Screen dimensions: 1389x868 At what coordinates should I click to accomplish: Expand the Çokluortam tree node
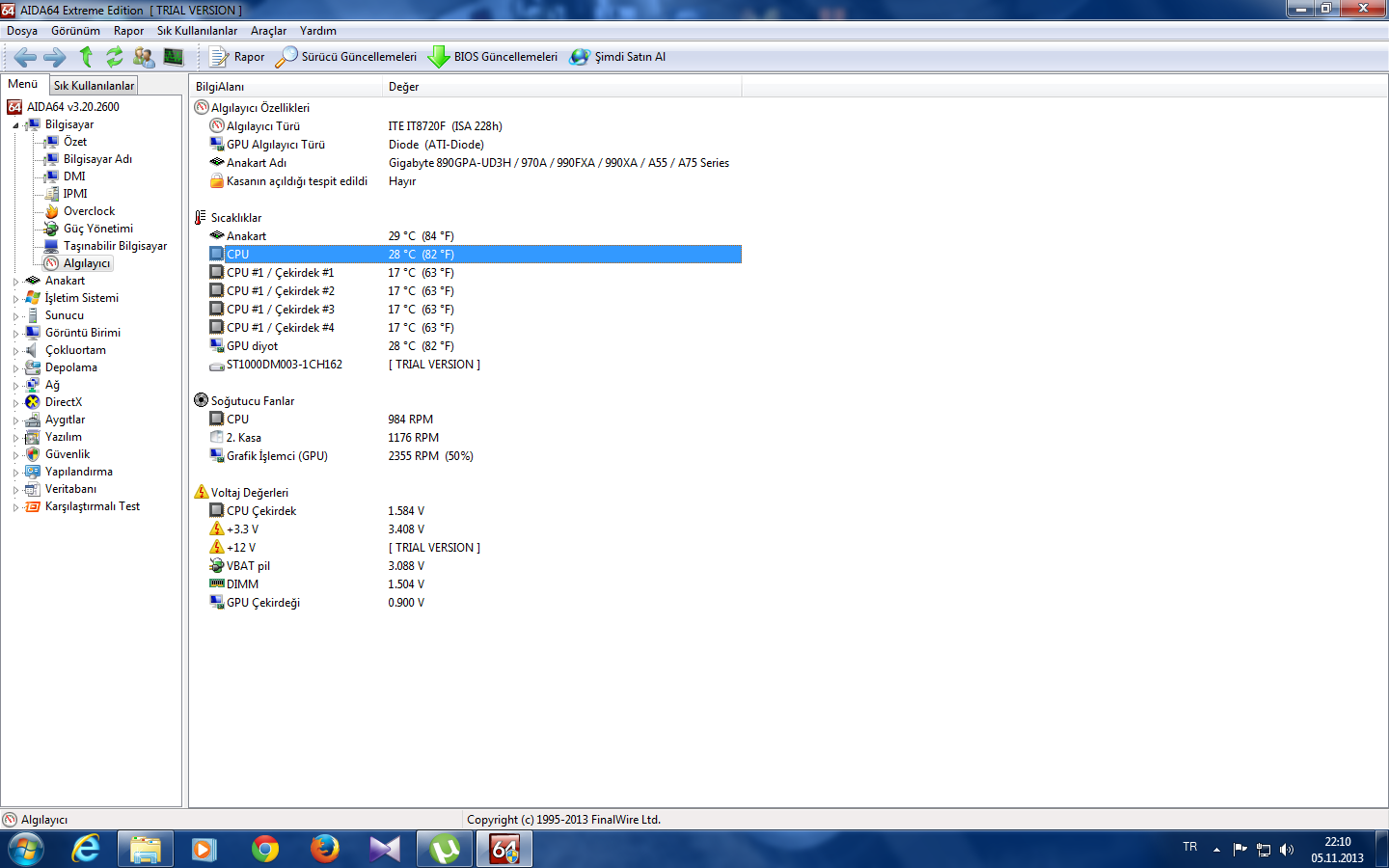tap(15, 351)
